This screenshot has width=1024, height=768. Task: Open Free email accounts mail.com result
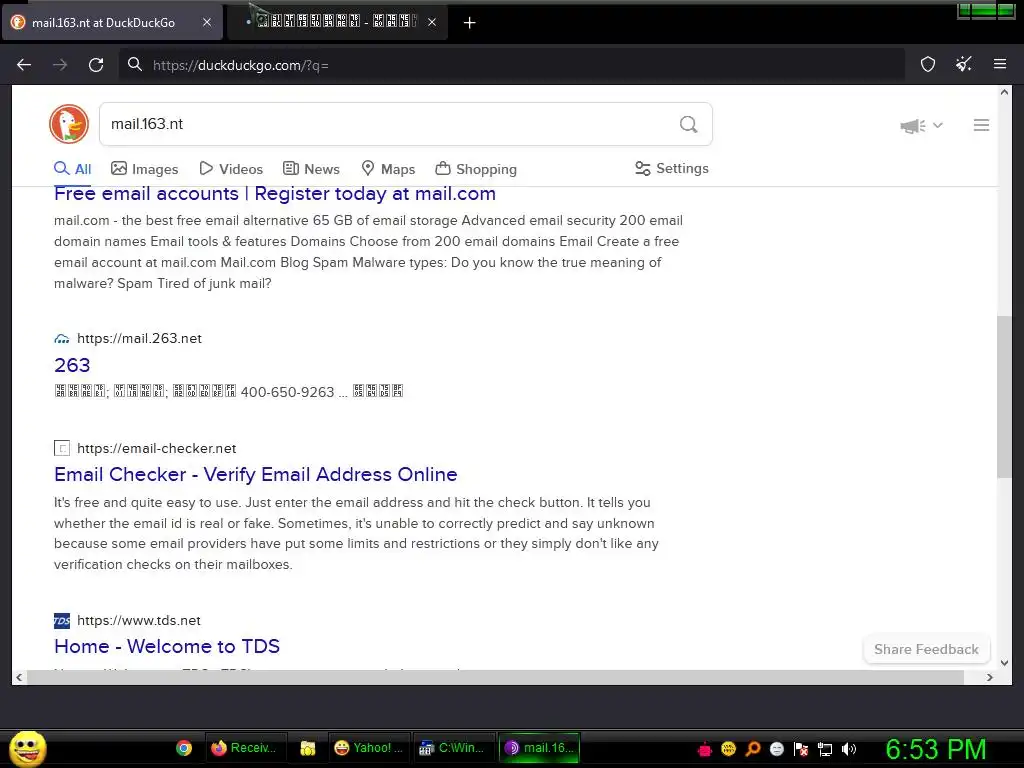point(275,193)
